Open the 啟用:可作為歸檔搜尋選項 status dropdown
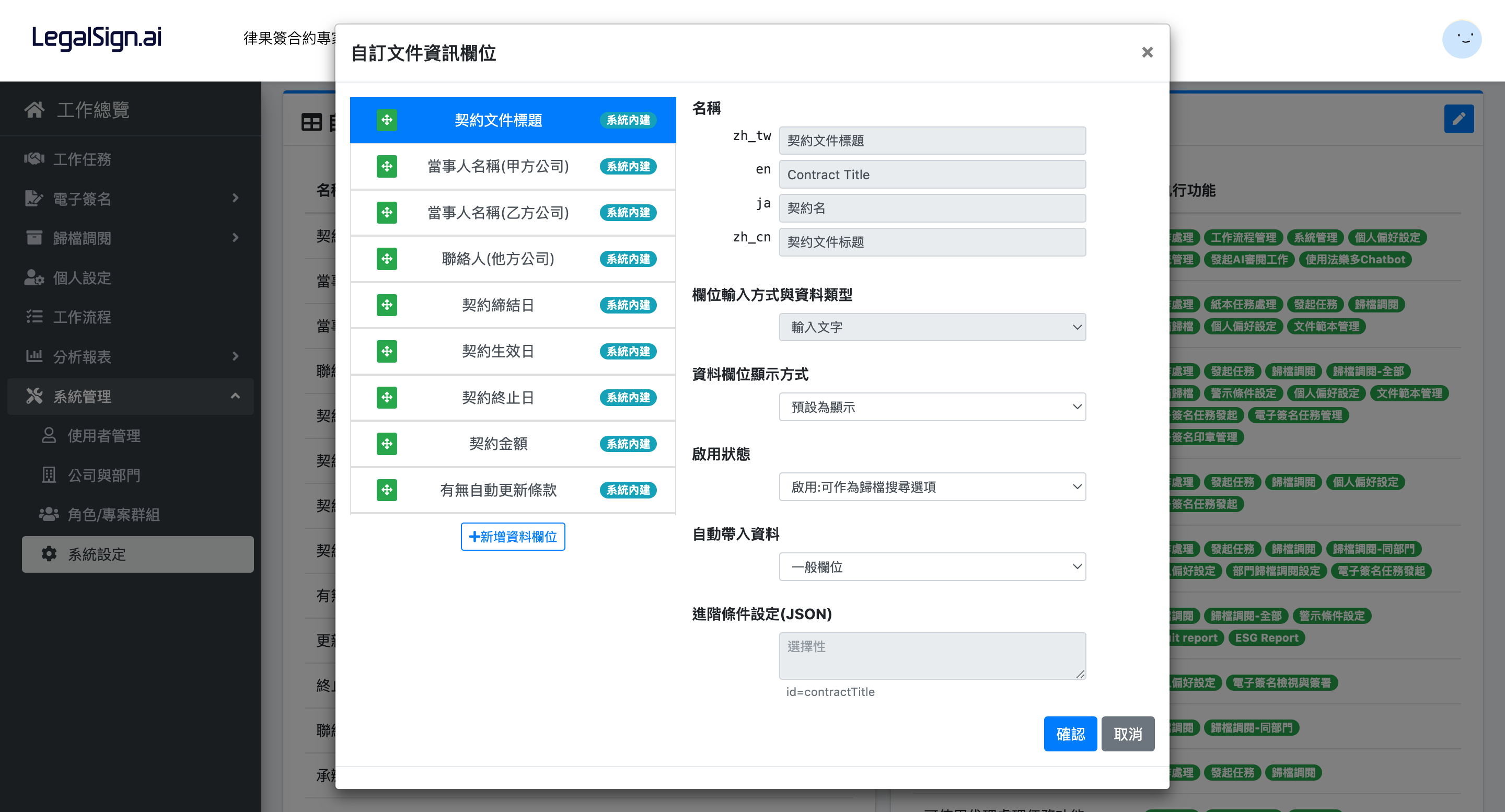The image size is (1505, 812). [932, 486]
